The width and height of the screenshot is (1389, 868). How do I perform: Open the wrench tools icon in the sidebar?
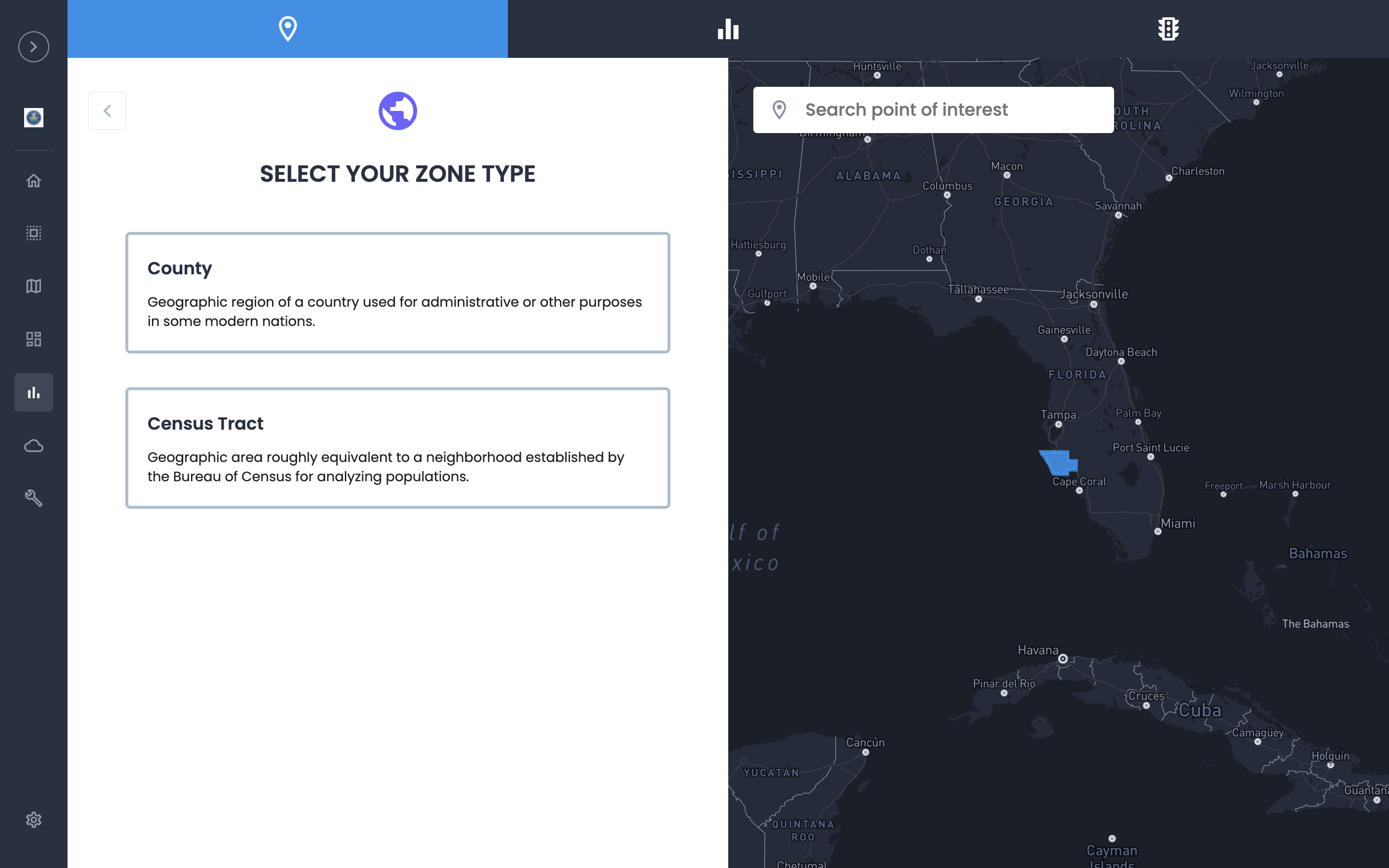[33, 498]
